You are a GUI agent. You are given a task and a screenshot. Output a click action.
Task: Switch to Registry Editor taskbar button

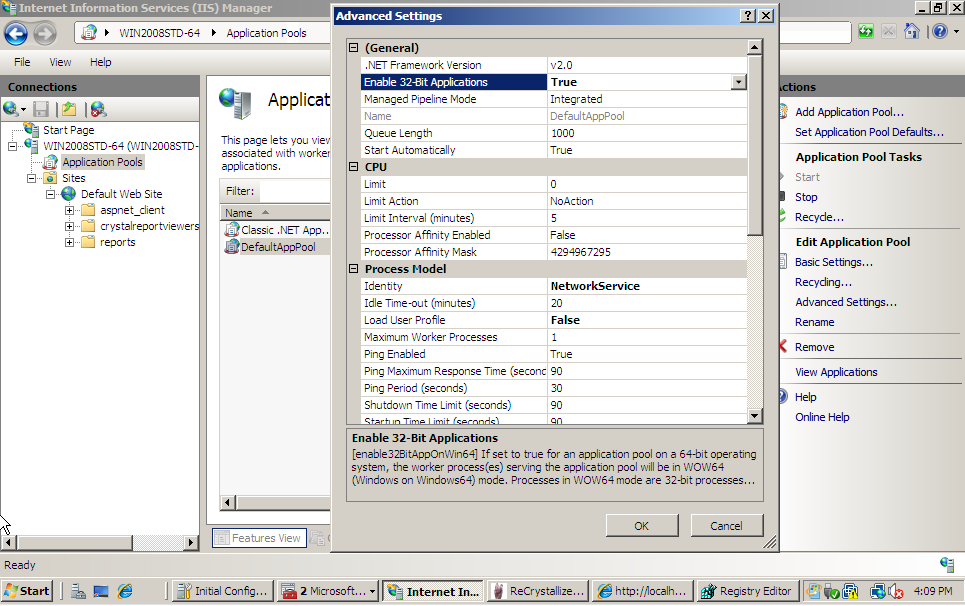[748, 591]
